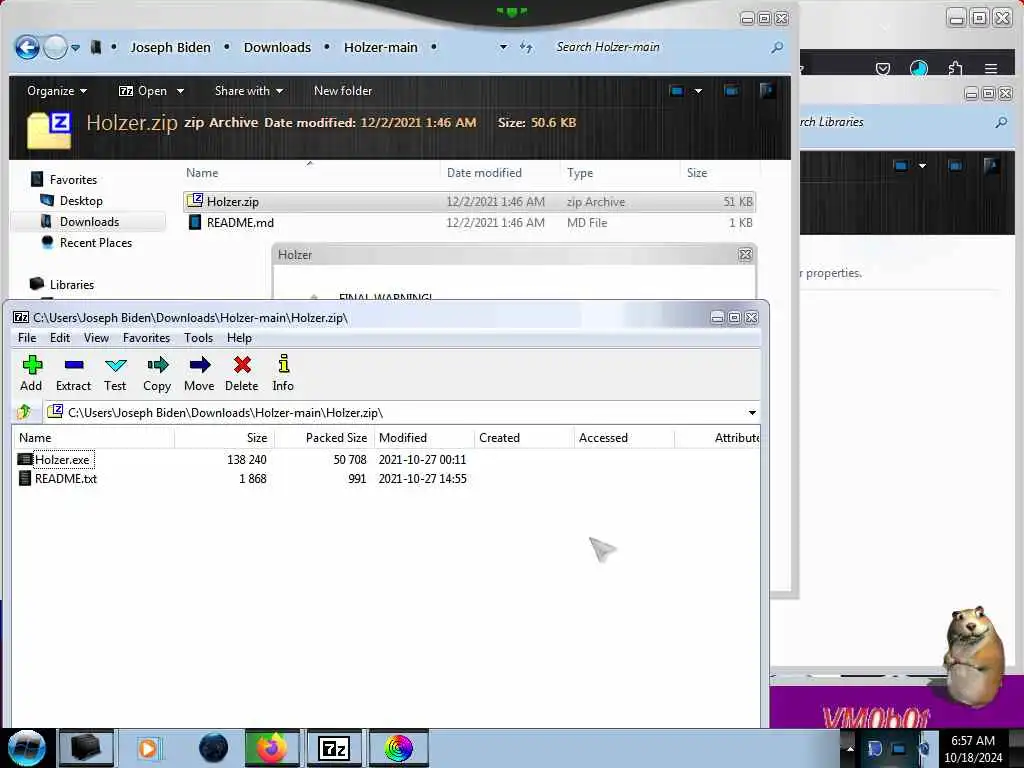Sort Explorer files by Date modified
1024x768 pixels.
(484, 173)
